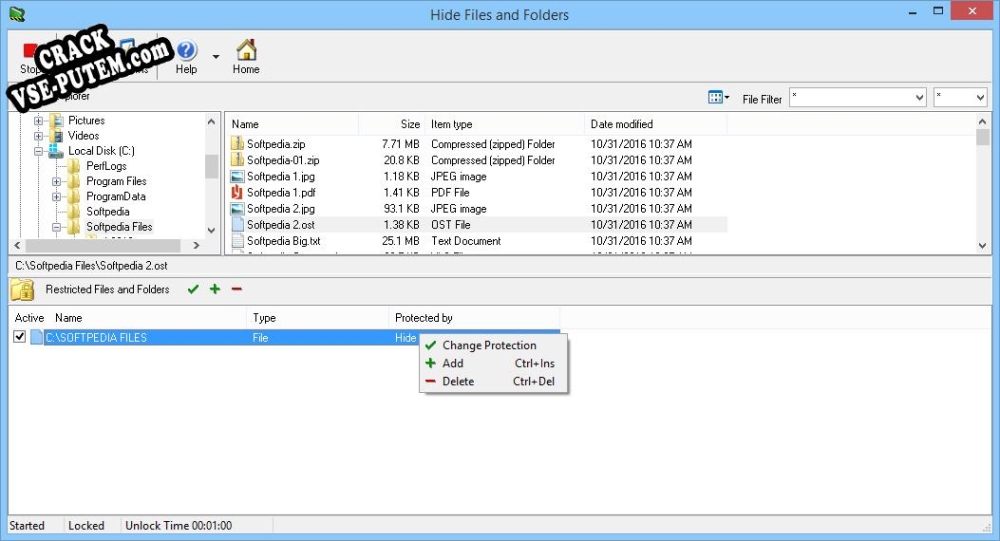Viewport: 1000px width, 541px height.
Task: Click the red minus Delete icon
Action: (x=237, y=289)
